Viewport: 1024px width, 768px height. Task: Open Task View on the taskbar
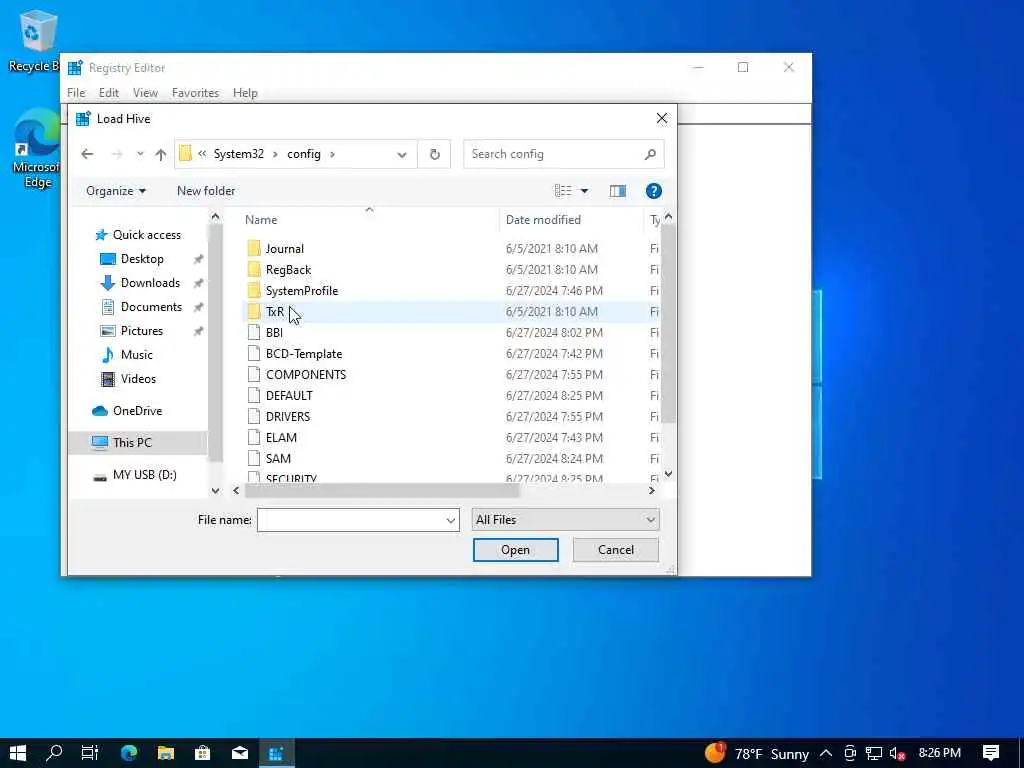(x=90, y=753)
